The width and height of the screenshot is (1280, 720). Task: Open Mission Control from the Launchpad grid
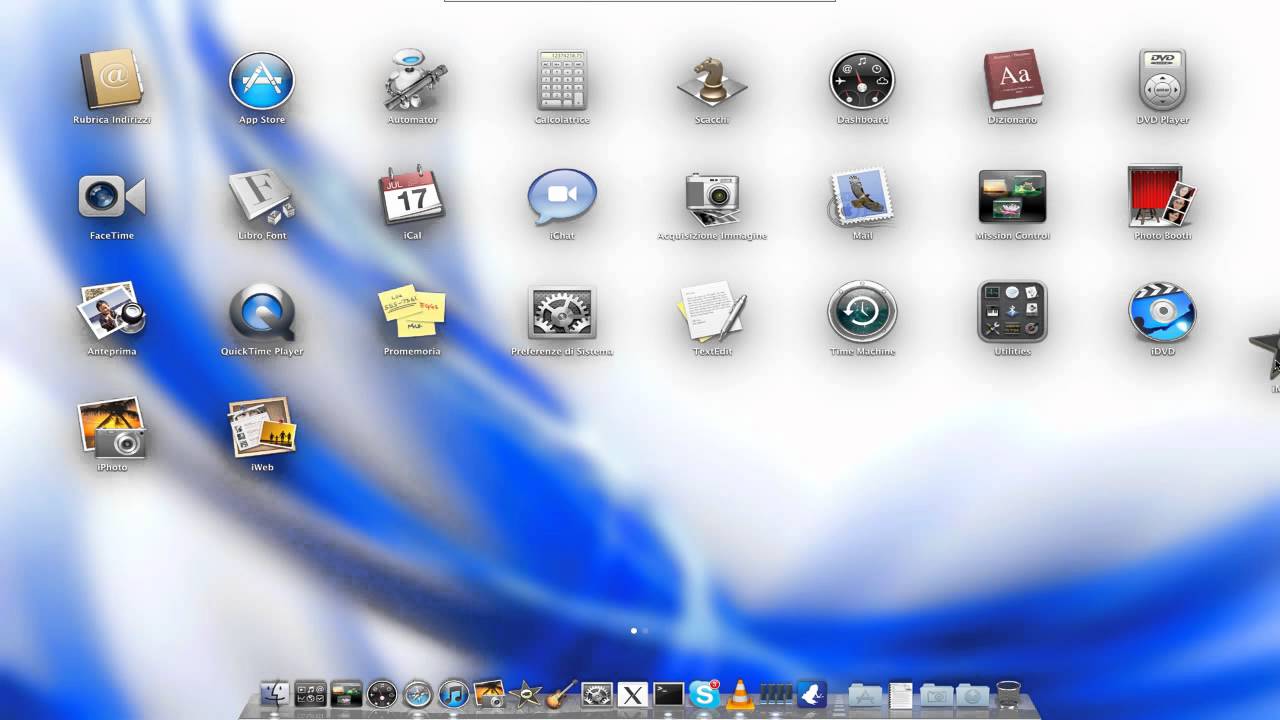tap(1012, 197)
